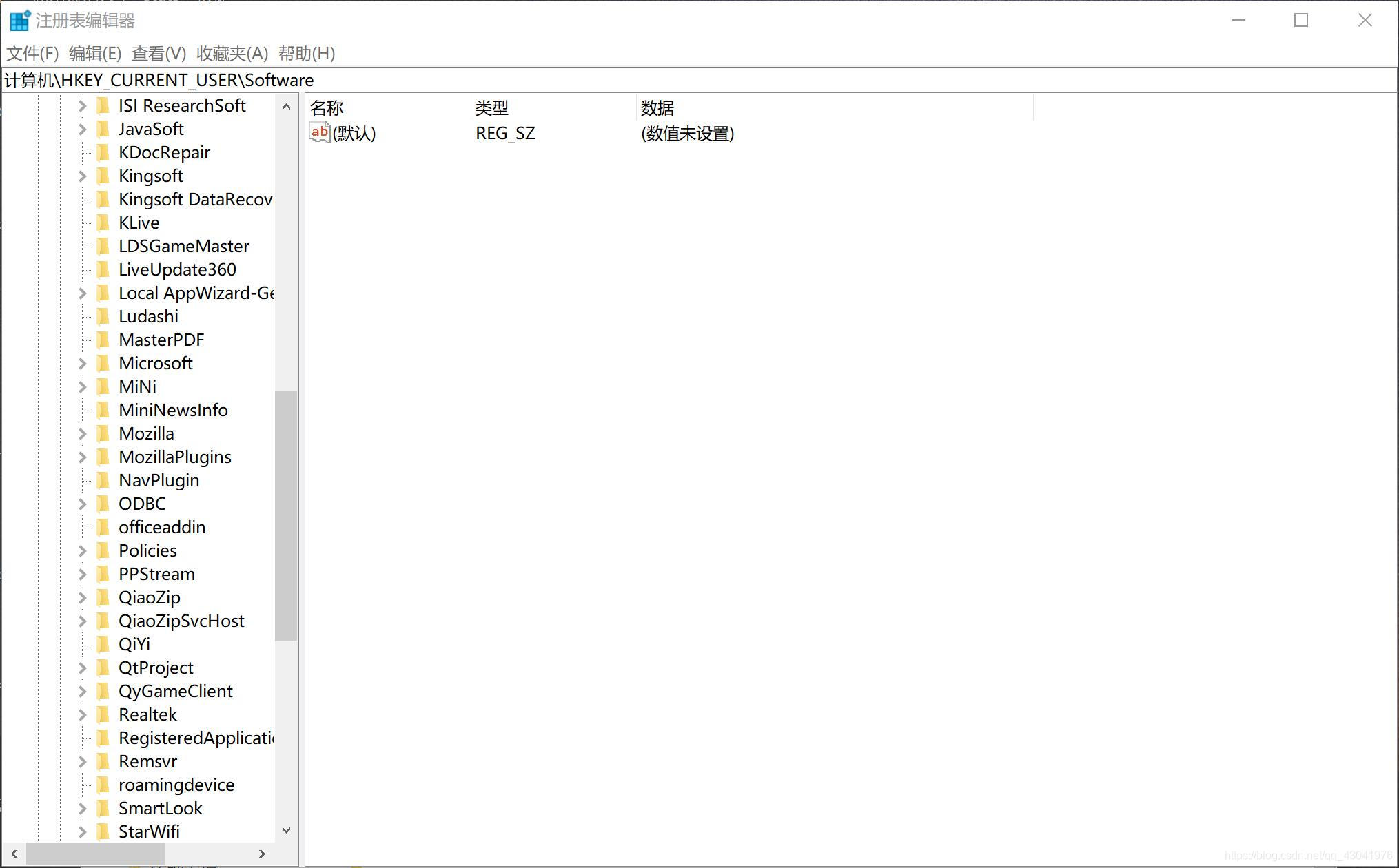Open the 收藏夹(A) menu

[x=232, y=54]
